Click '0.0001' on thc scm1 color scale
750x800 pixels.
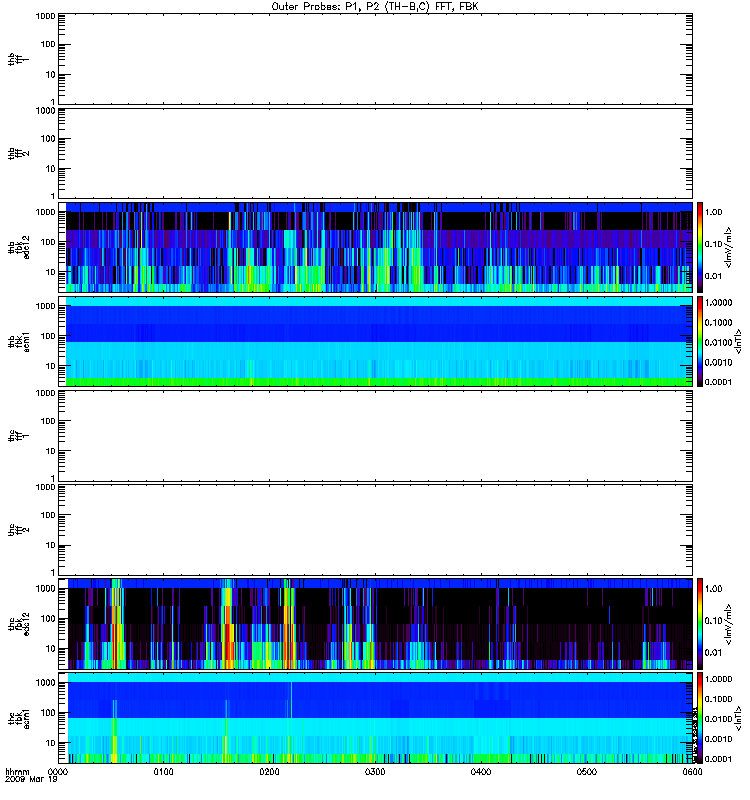point(718,759)
